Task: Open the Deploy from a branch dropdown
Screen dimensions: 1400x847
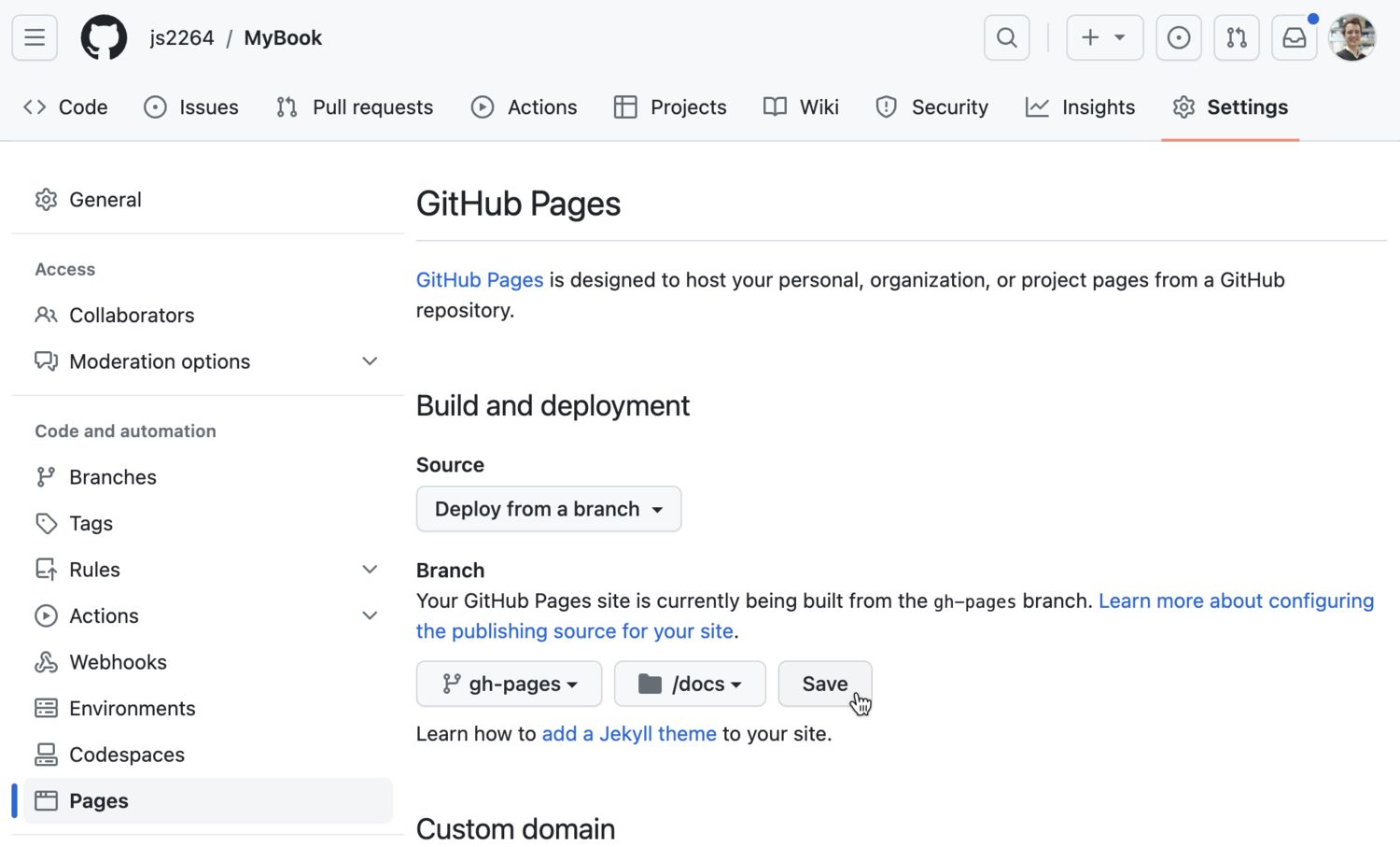Action: pos(548,509)
